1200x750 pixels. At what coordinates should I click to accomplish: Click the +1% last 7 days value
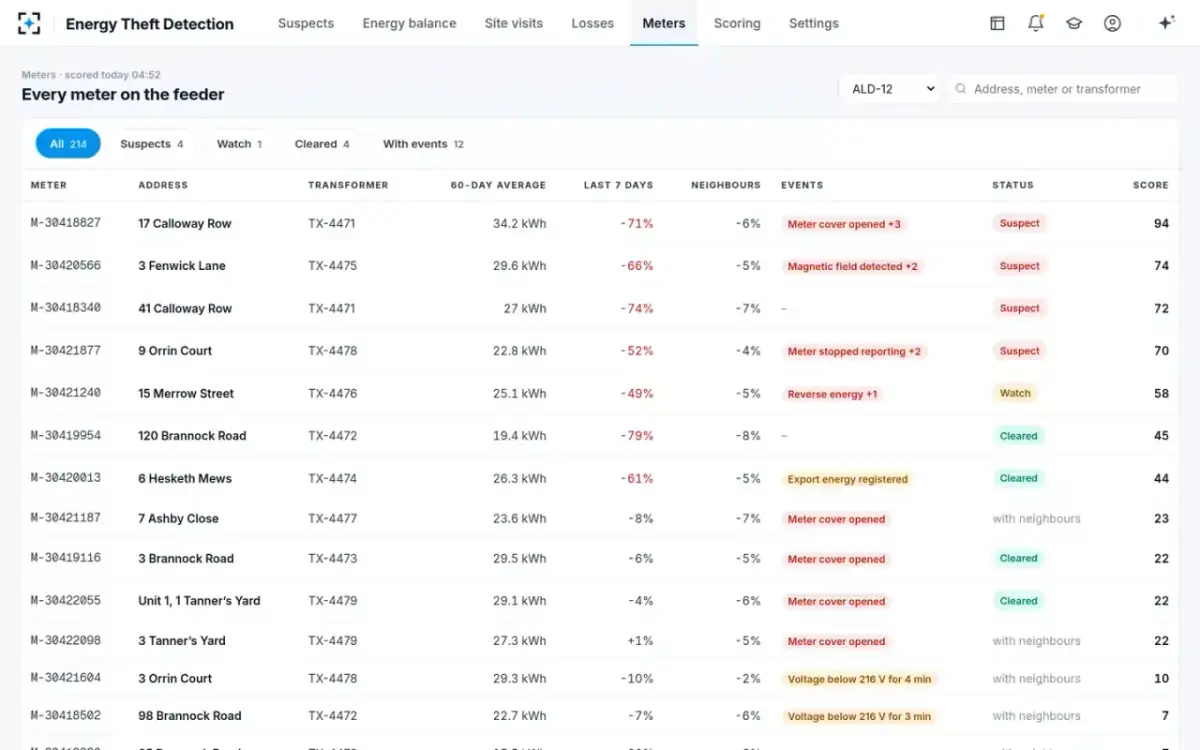click(x=640, y=641)
